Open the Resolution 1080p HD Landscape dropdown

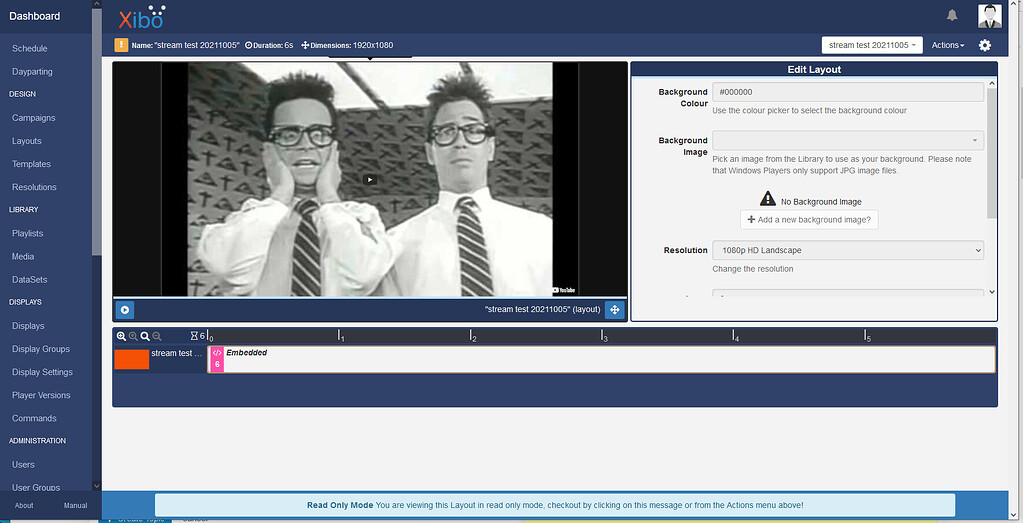click(x=847, y=250)
